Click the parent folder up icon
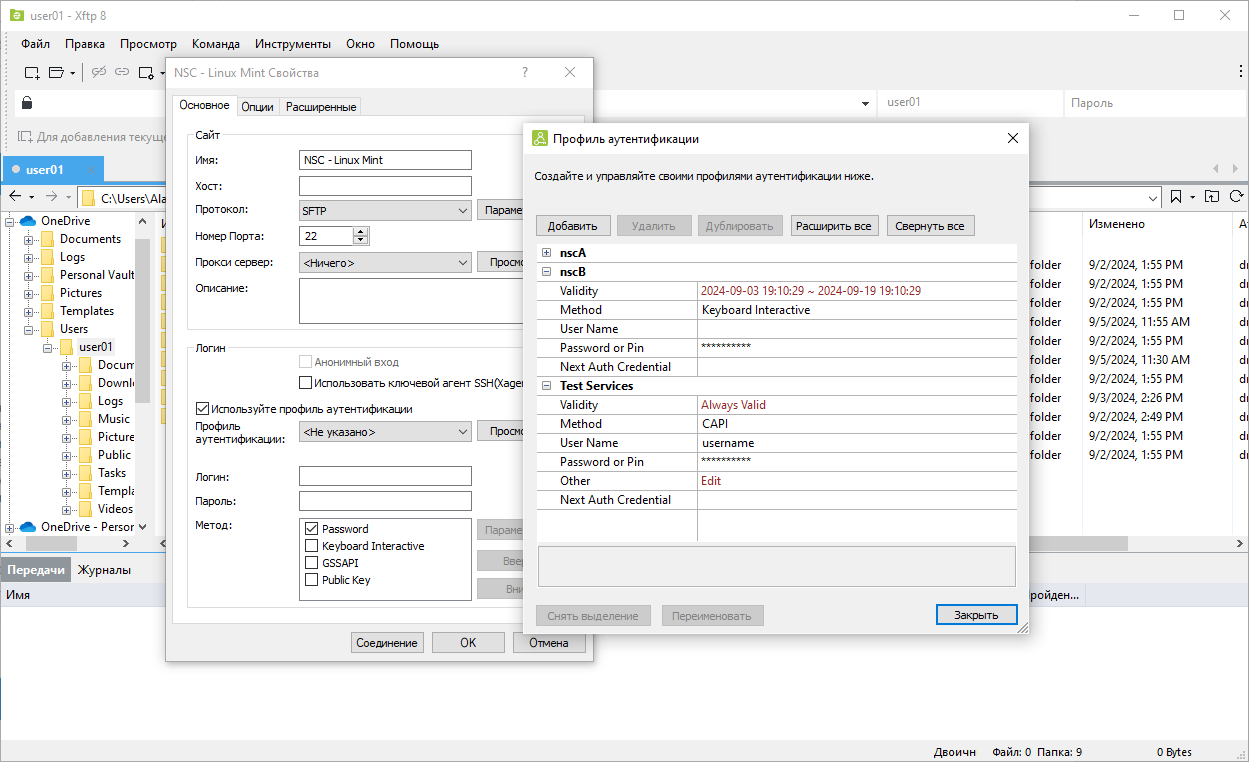This screenshot has width=1249, height=762. [x=1212, y=197]
